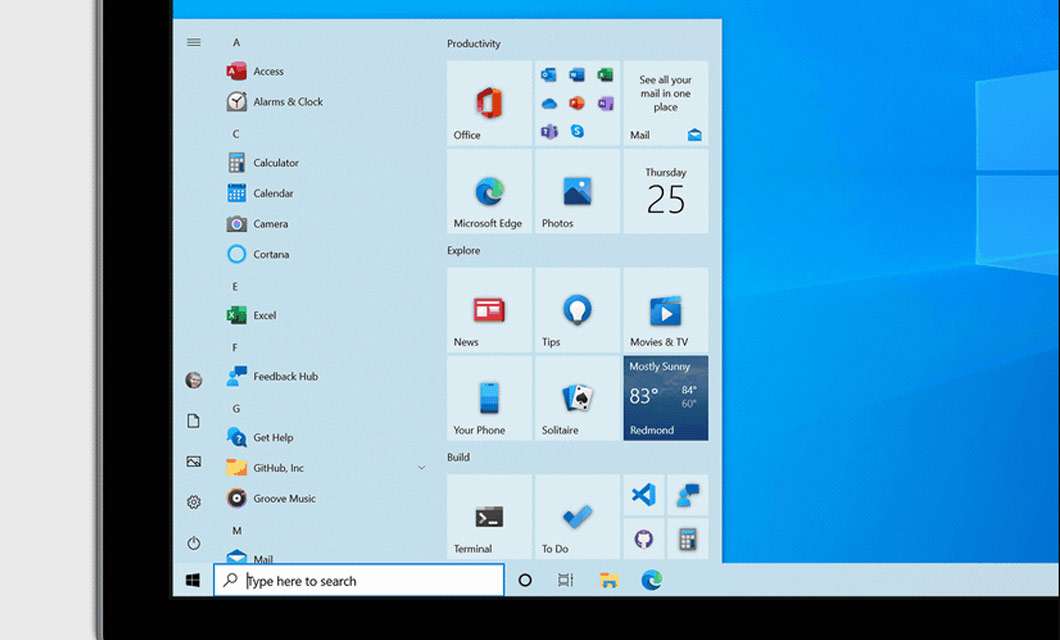Open the Solitaire game tile
The image size is (1060, 640).
[577, 398]
